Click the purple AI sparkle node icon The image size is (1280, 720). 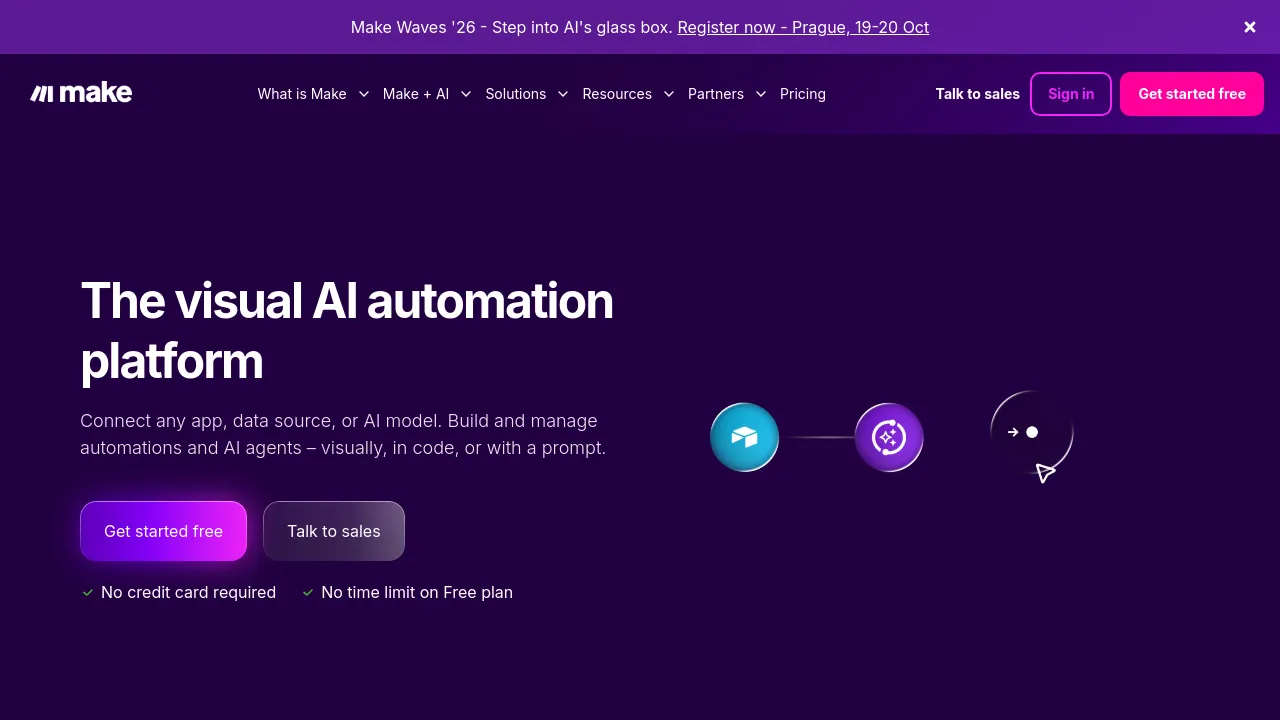pos(889,437)
